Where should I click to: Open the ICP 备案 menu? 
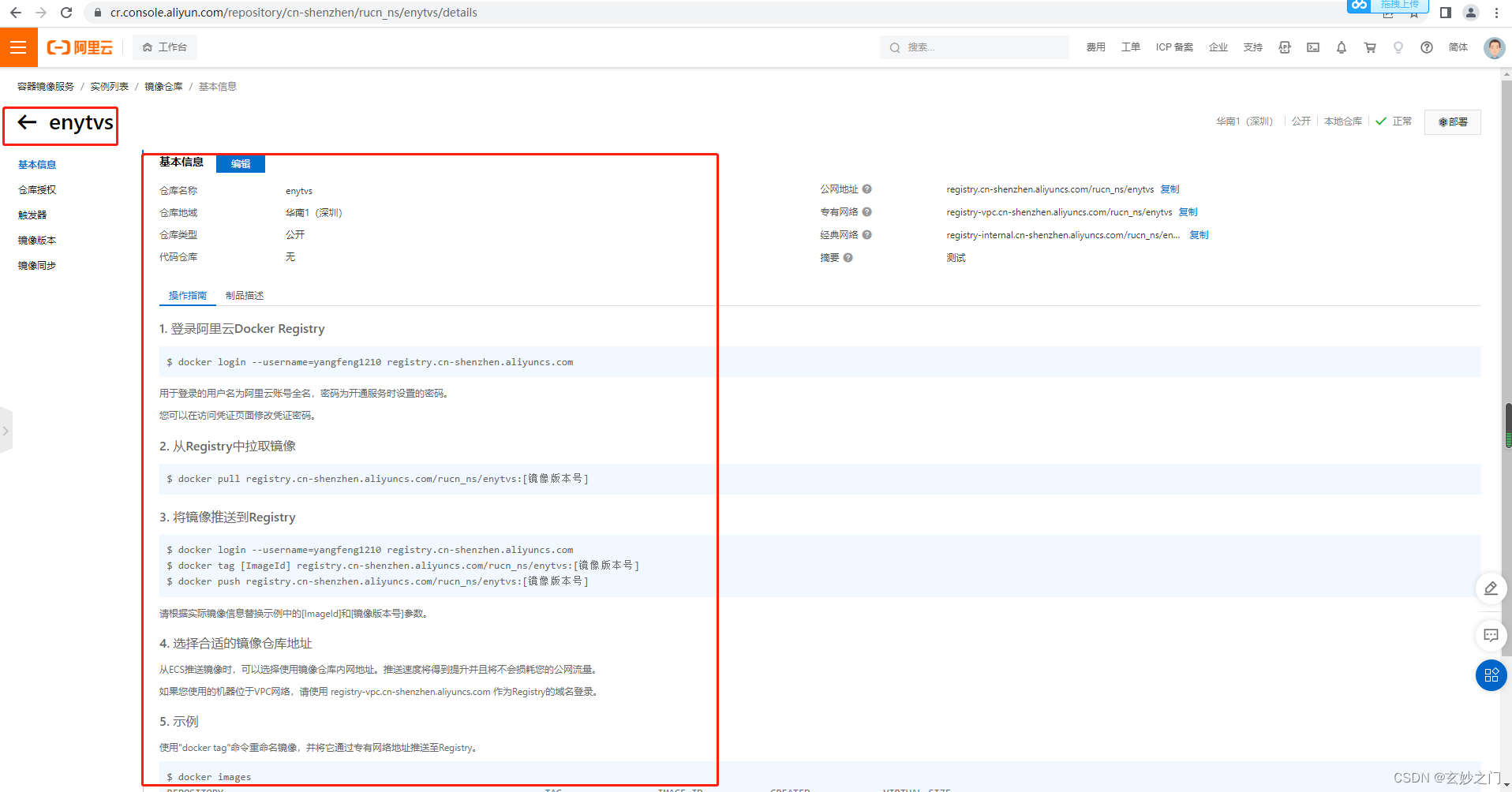point(1174,47)
